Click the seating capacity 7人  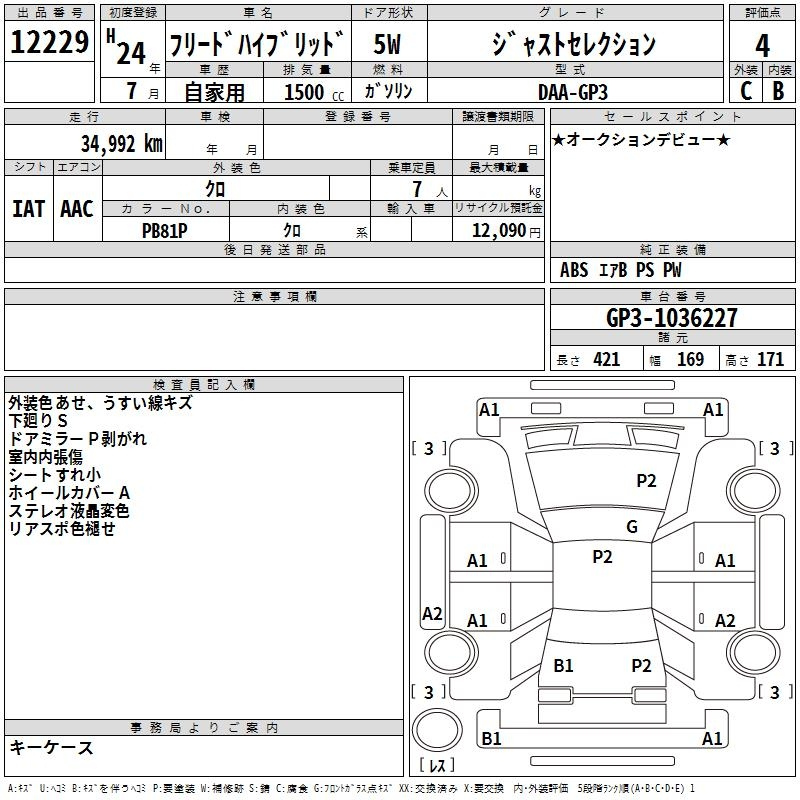pyautogui.click(x=429, y=189)
